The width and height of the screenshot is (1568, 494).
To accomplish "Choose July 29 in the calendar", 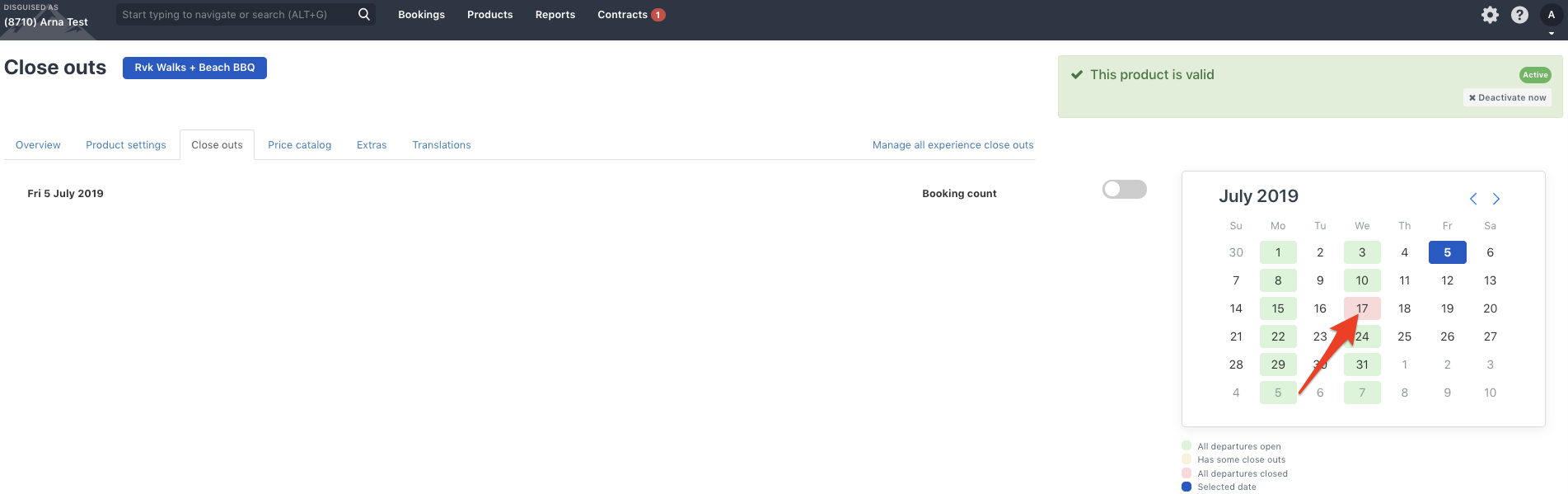I will [1278, 365].
